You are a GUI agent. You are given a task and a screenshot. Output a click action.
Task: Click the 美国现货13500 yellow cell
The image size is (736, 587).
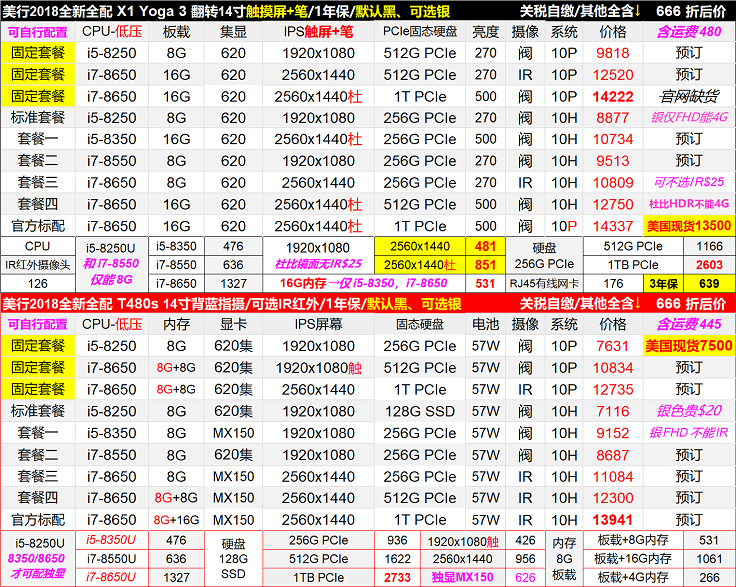pos(689,226)
